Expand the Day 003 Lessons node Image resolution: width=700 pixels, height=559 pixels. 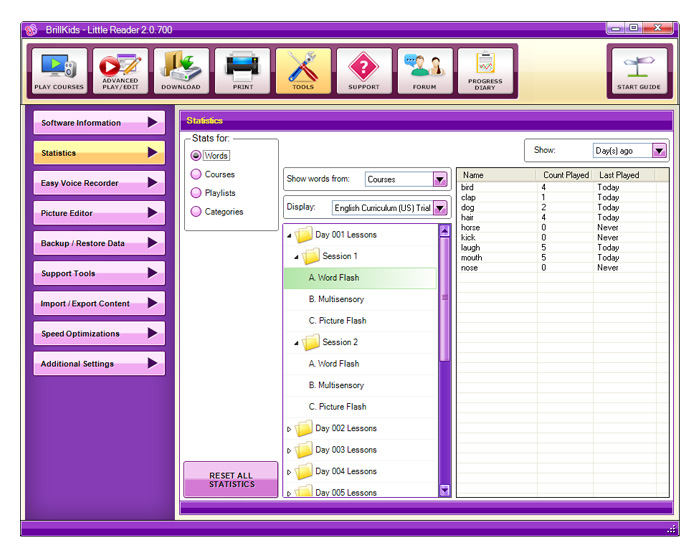pyautogui.click(x=289, y=451)
